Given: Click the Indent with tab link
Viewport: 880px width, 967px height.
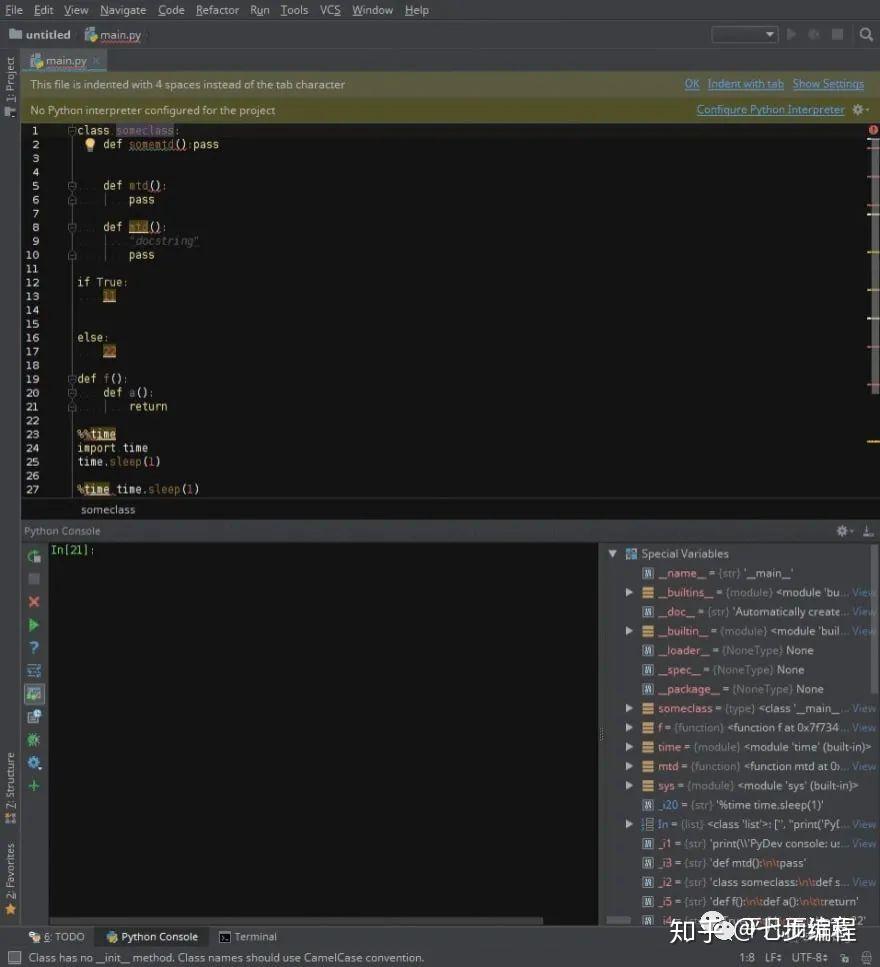Looking at the screenshot, I should [746, 84].
